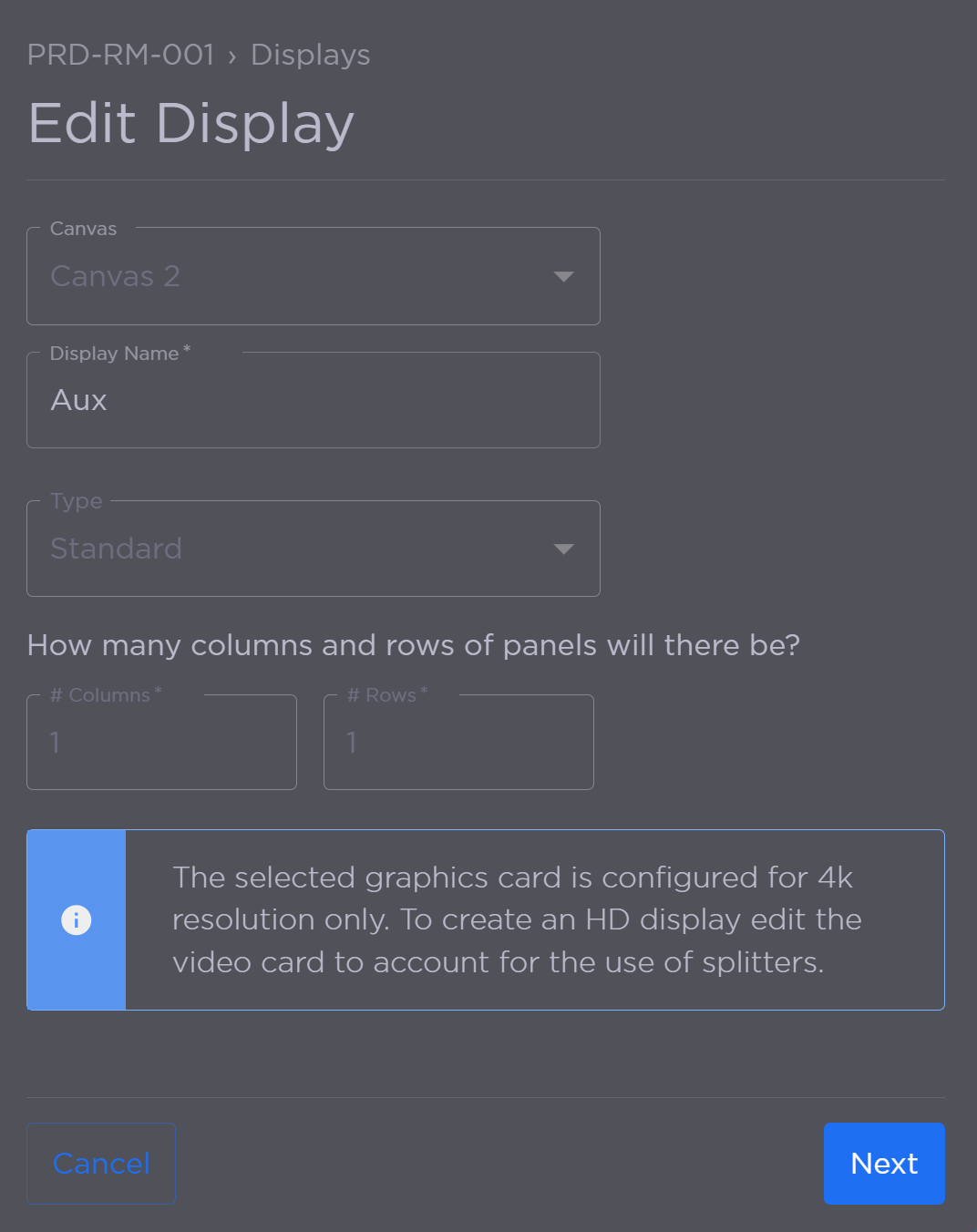Click the selected value Canvas 2
Image resolution: width=977 pixels, height=1232 pixels.
[x=116, y=276]
